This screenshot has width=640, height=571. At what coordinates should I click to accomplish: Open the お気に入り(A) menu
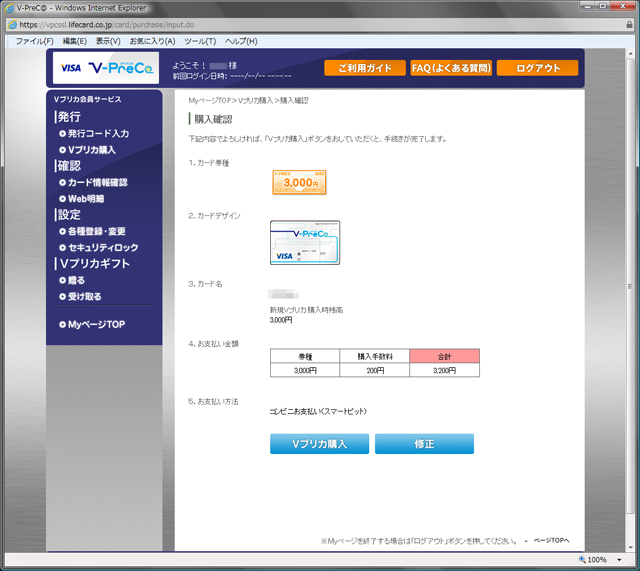point(152,41)
